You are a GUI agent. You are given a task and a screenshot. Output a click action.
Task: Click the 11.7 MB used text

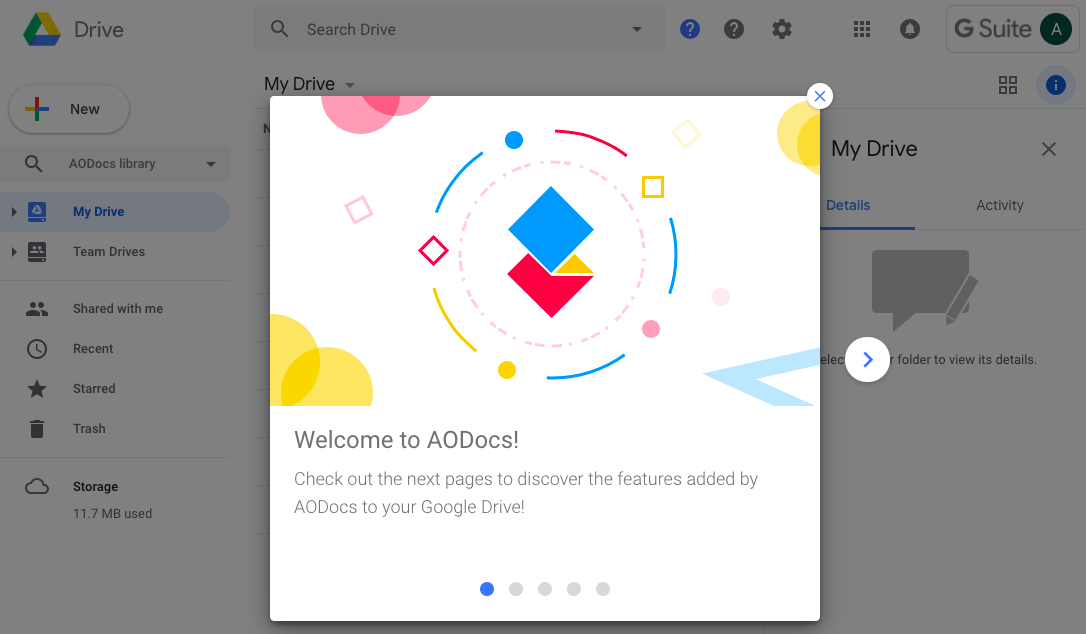112,513
